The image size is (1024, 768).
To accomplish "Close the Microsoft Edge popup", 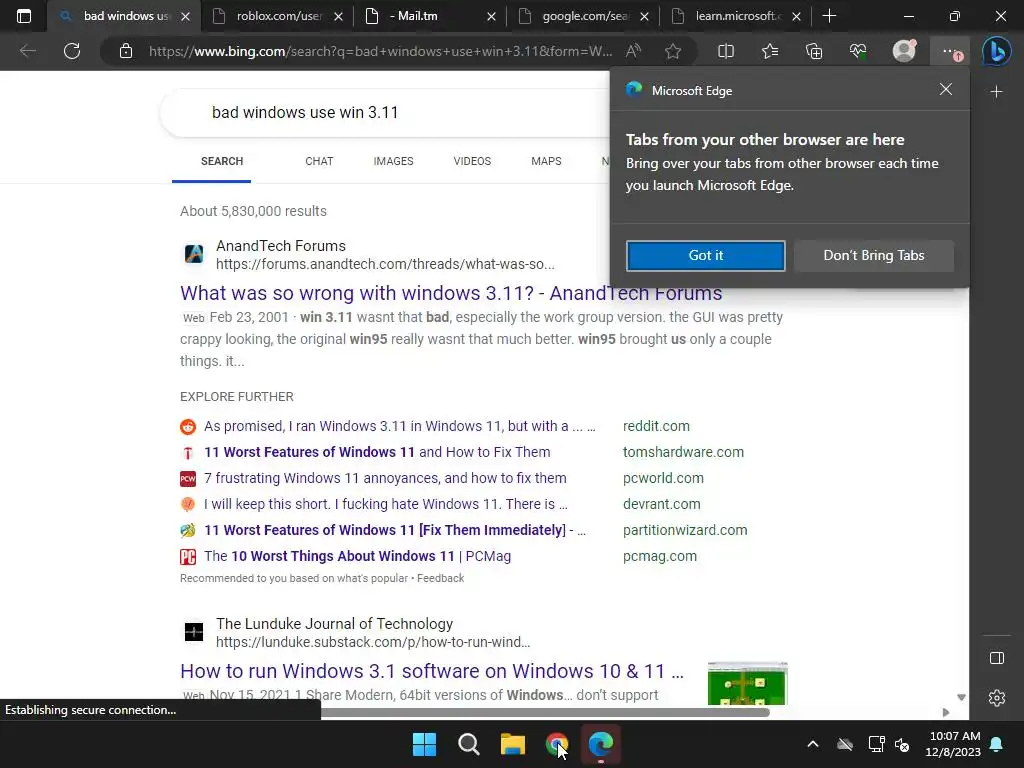I will pos(946,89).
